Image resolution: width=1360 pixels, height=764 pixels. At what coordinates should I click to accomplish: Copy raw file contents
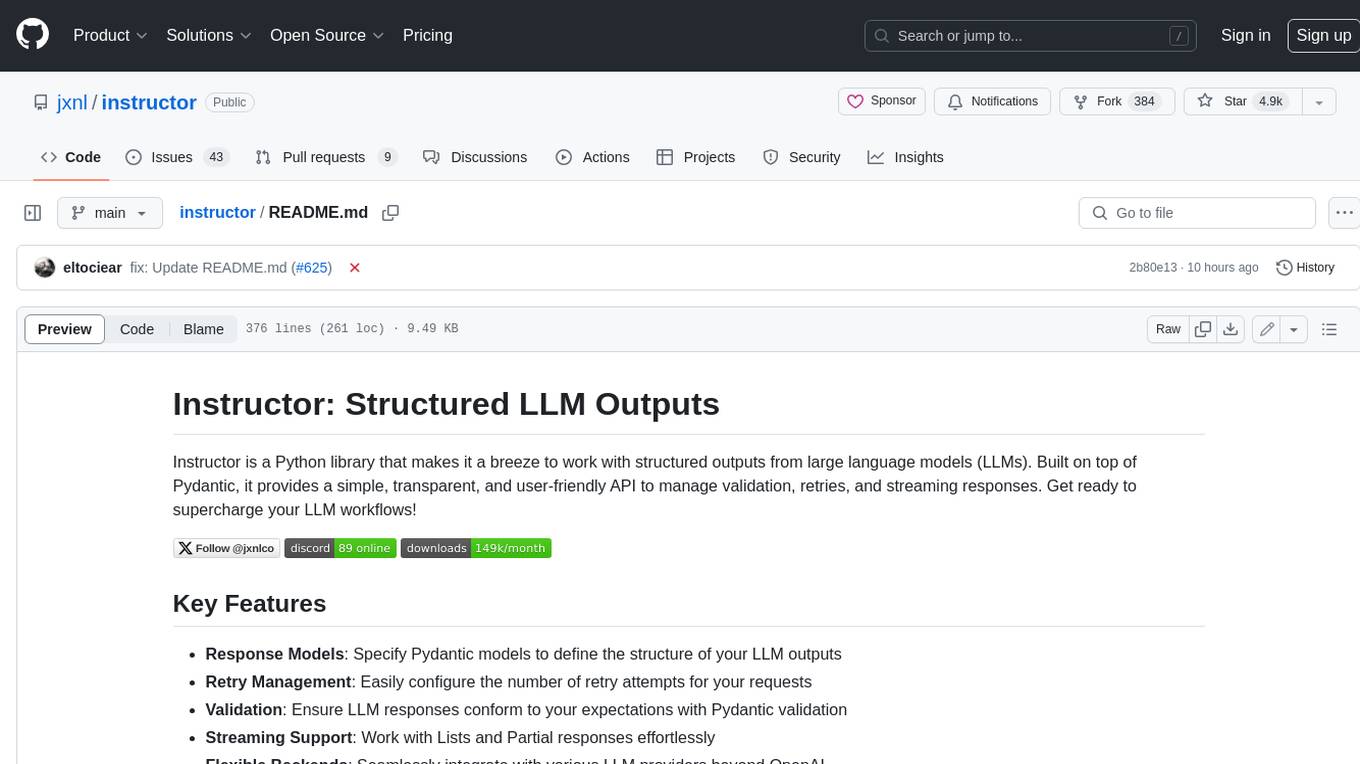click(x=1203, y=329)
